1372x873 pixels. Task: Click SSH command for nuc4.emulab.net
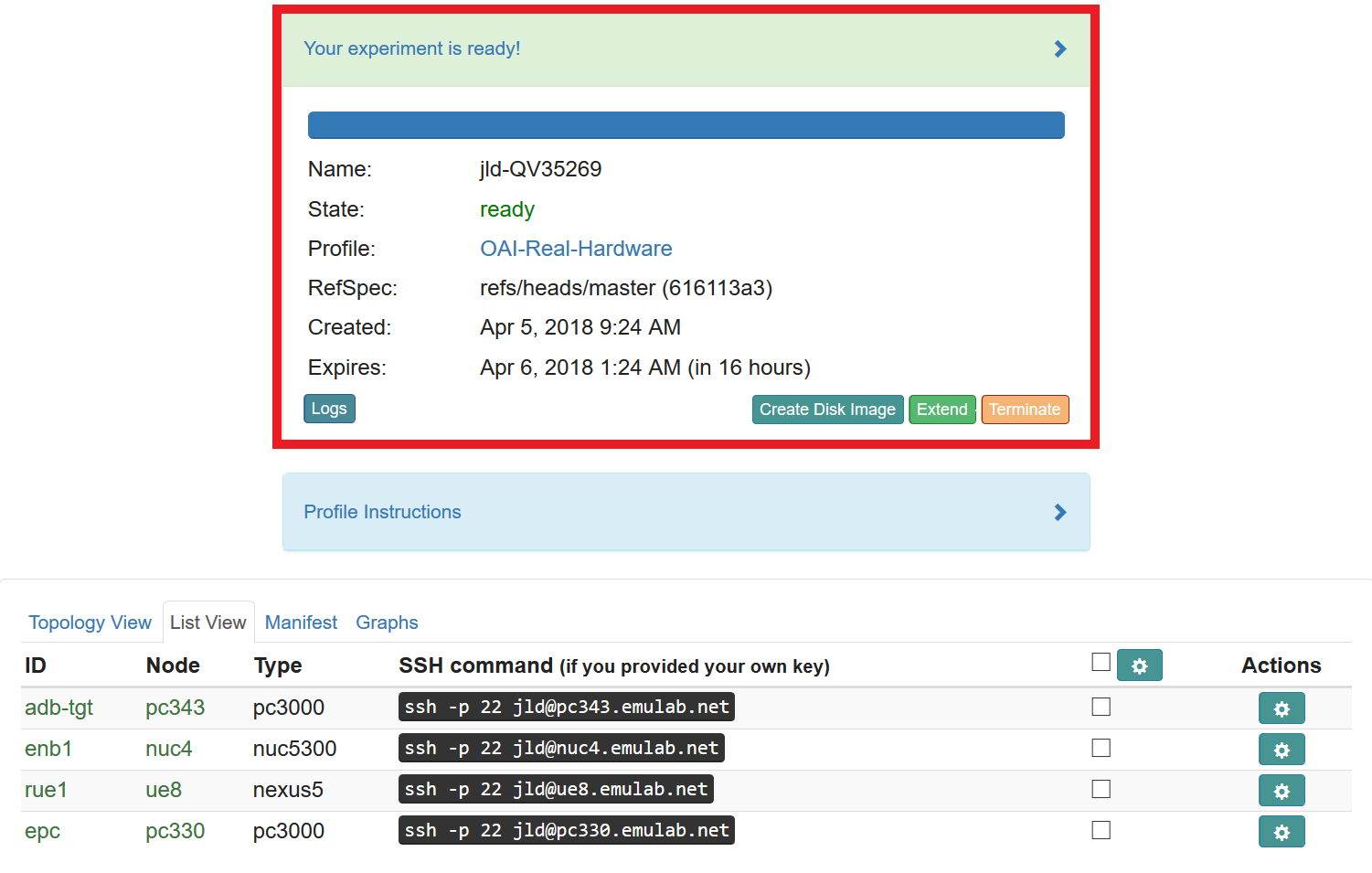561,748
